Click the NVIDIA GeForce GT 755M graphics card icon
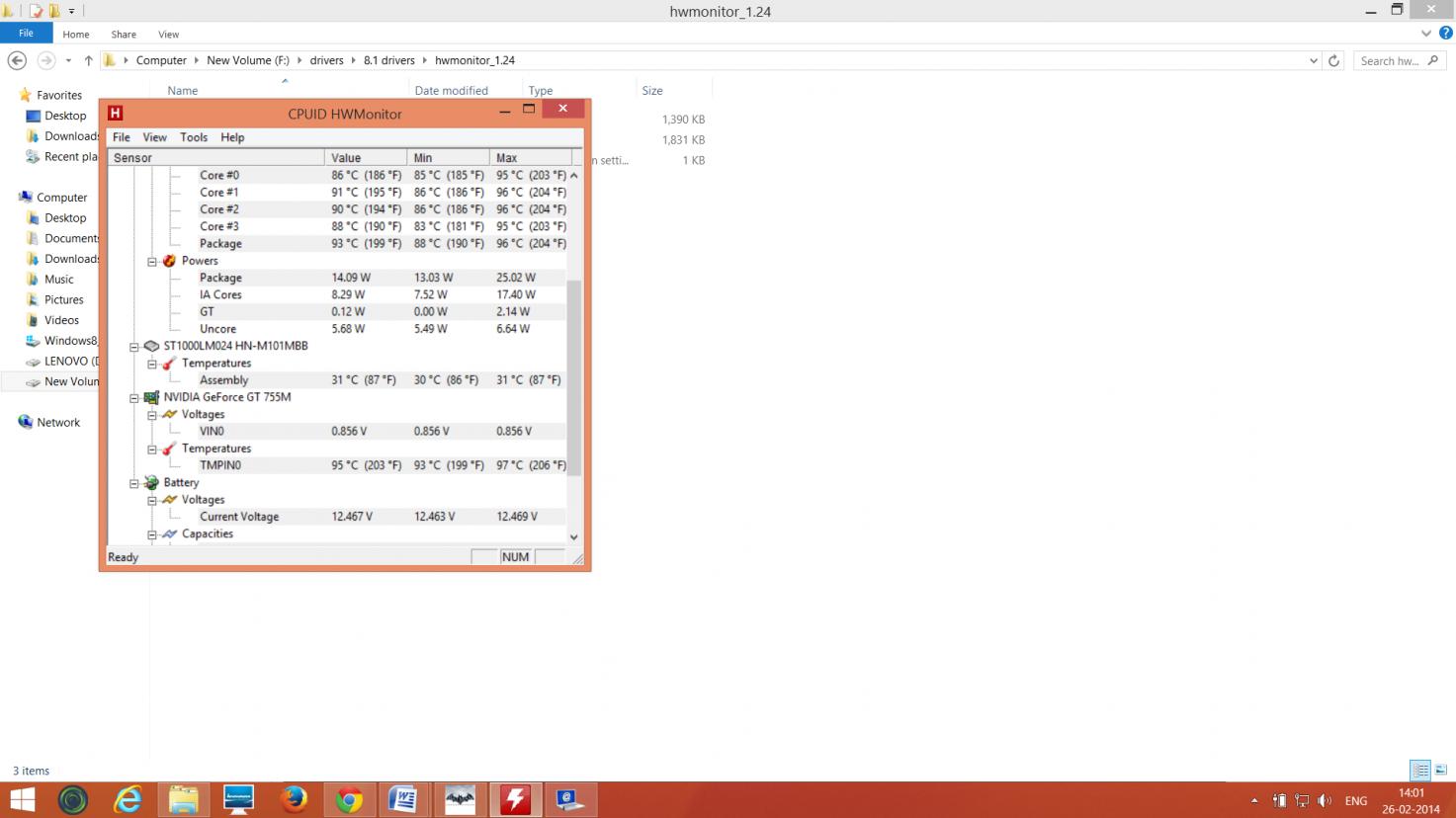 151,397
